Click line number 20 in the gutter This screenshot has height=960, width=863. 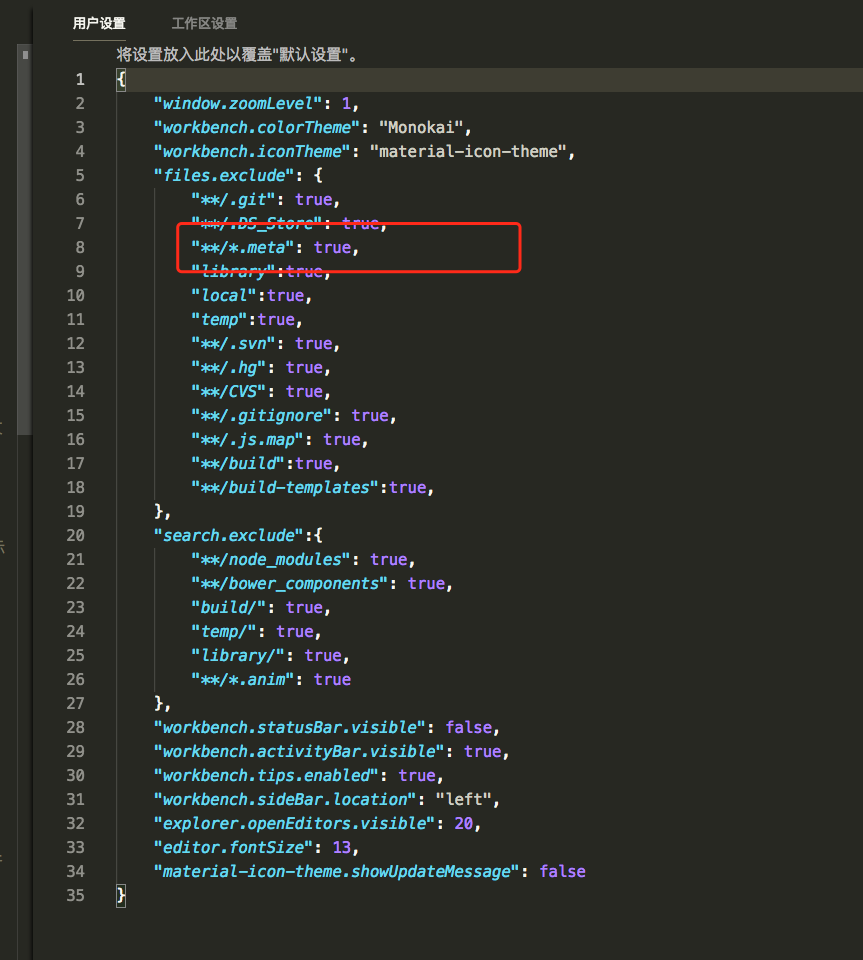(76, 535)
